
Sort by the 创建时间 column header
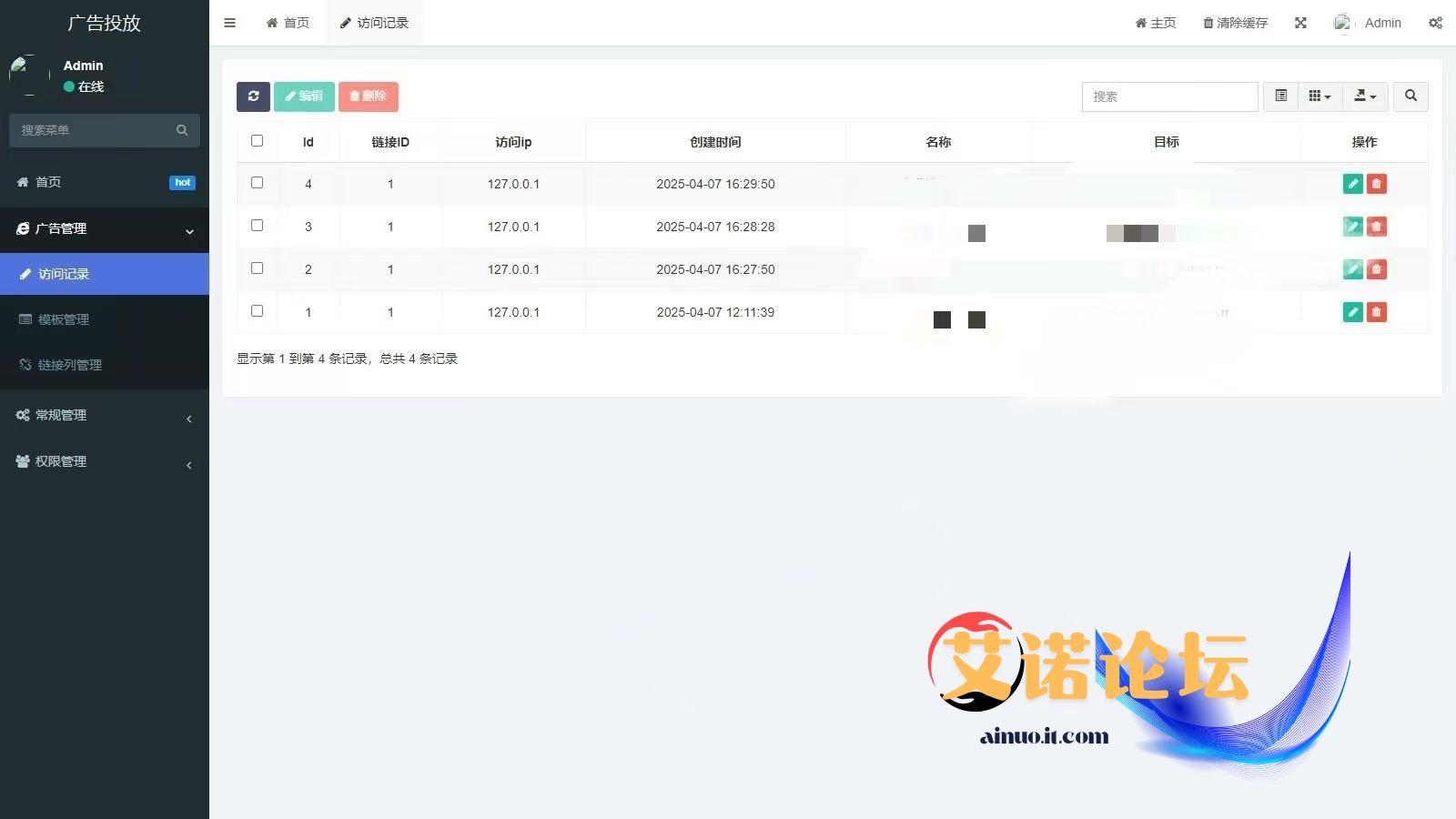point(715,142)
